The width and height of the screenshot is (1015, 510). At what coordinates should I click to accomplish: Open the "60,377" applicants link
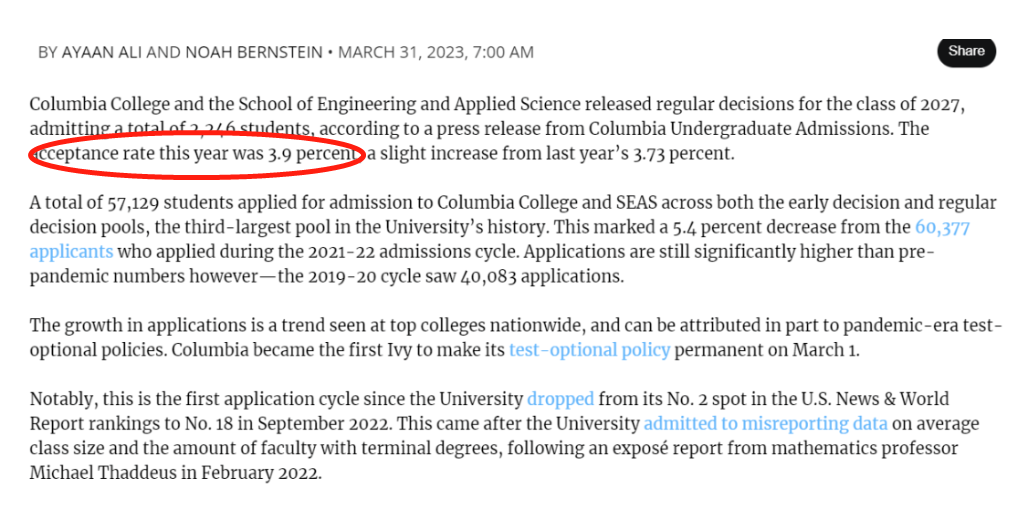(x=942, y=228)
